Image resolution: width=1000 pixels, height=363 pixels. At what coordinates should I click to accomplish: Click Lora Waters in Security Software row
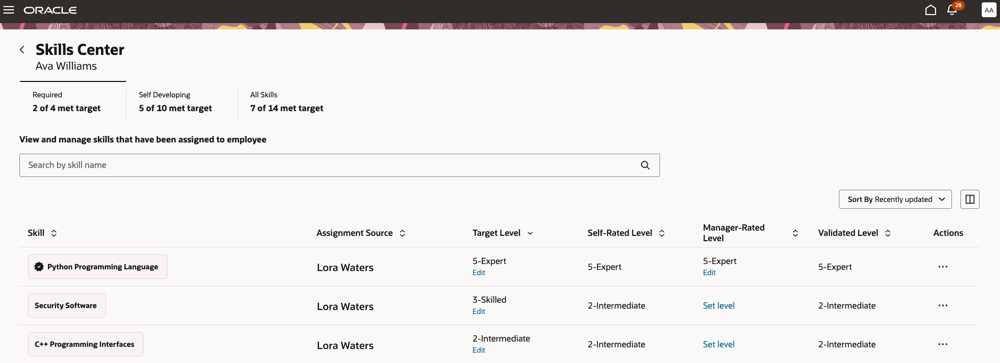point(345,307)
